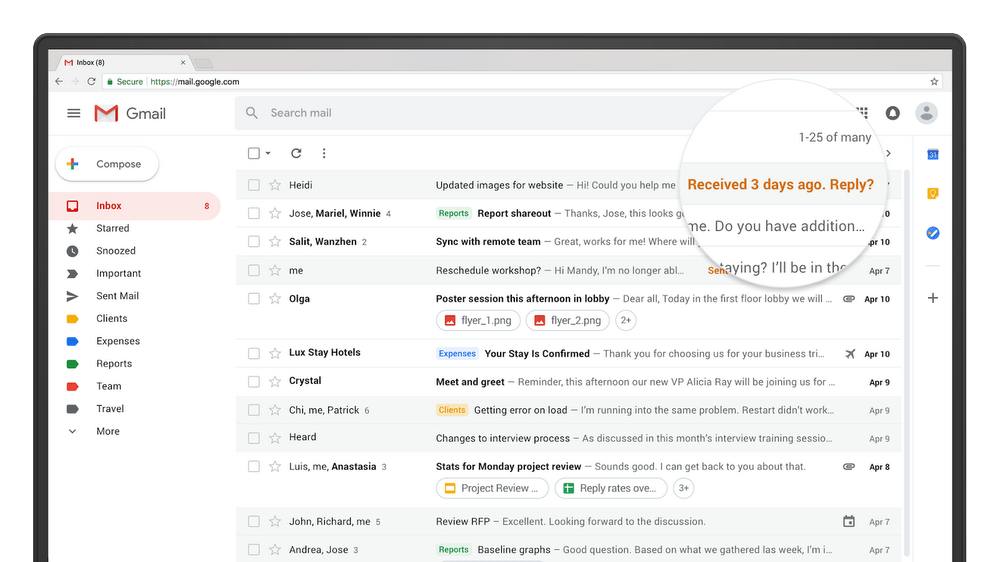Click the Clients tag on Getting error email
Viewport: 1000px width, 562px height.
click(452, 410)
